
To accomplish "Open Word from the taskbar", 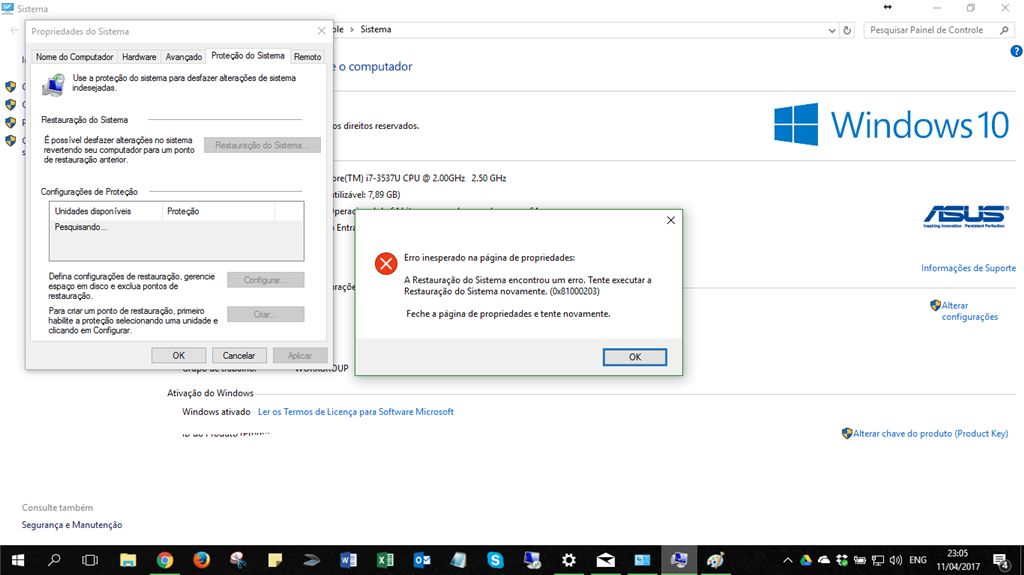I will [x=348, y=560].
